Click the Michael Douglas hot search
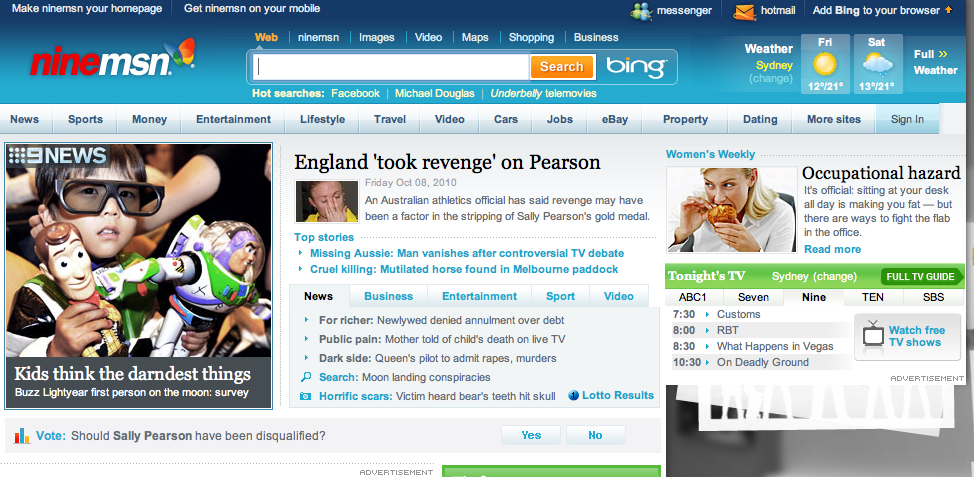The width and height of the screenshot is (974, 477). [434, 93]
